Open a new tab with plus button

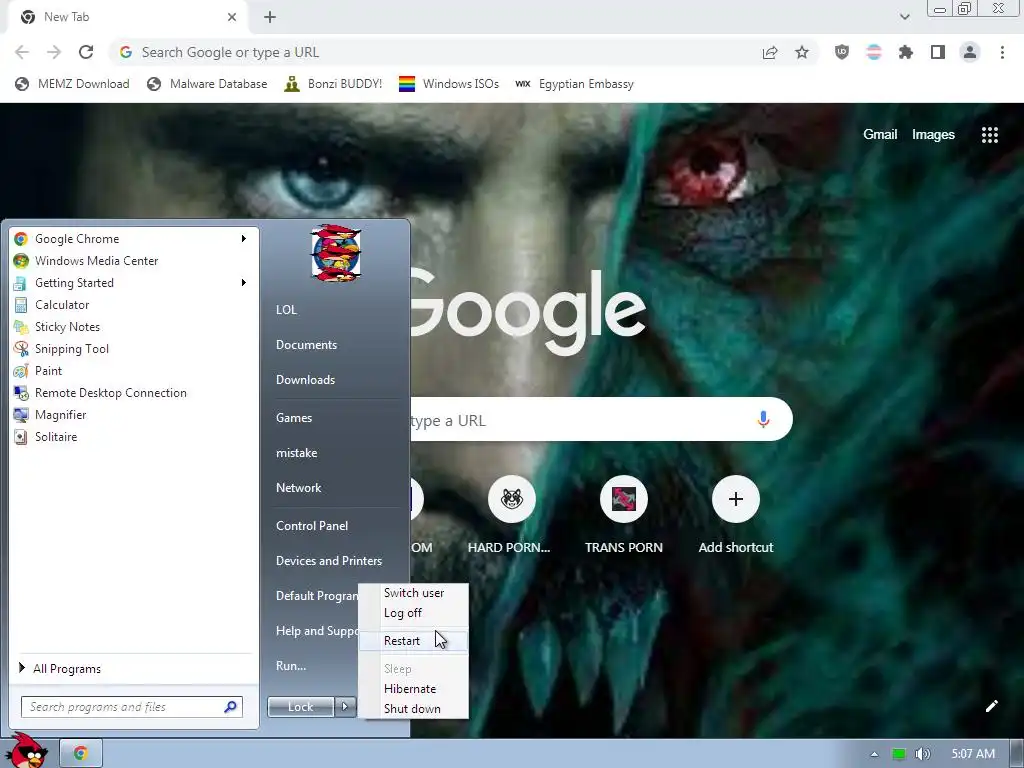pyautogui.click(x=270, y=17)
